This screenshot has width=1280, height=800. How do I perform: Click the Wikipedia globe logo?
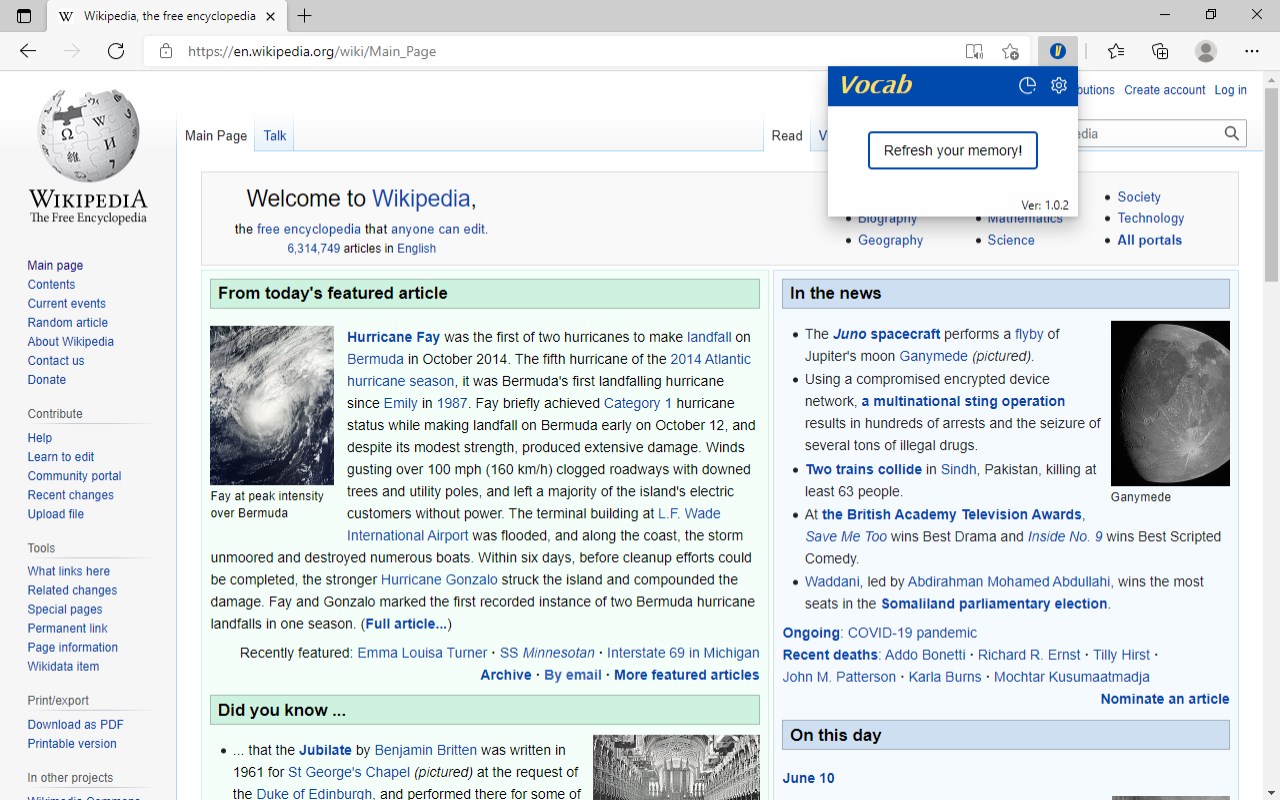88,135
